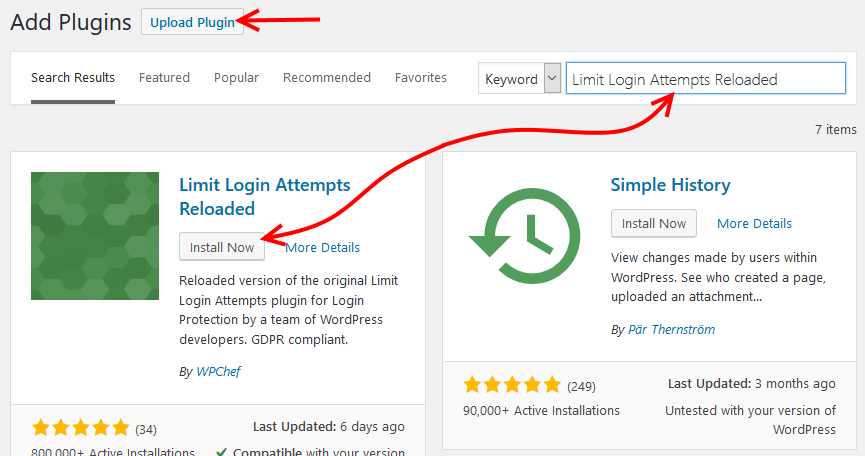Expand the Keyword search type dropdown
The width and height of the screenshot is (865, 456).
(x=520, y=79)
